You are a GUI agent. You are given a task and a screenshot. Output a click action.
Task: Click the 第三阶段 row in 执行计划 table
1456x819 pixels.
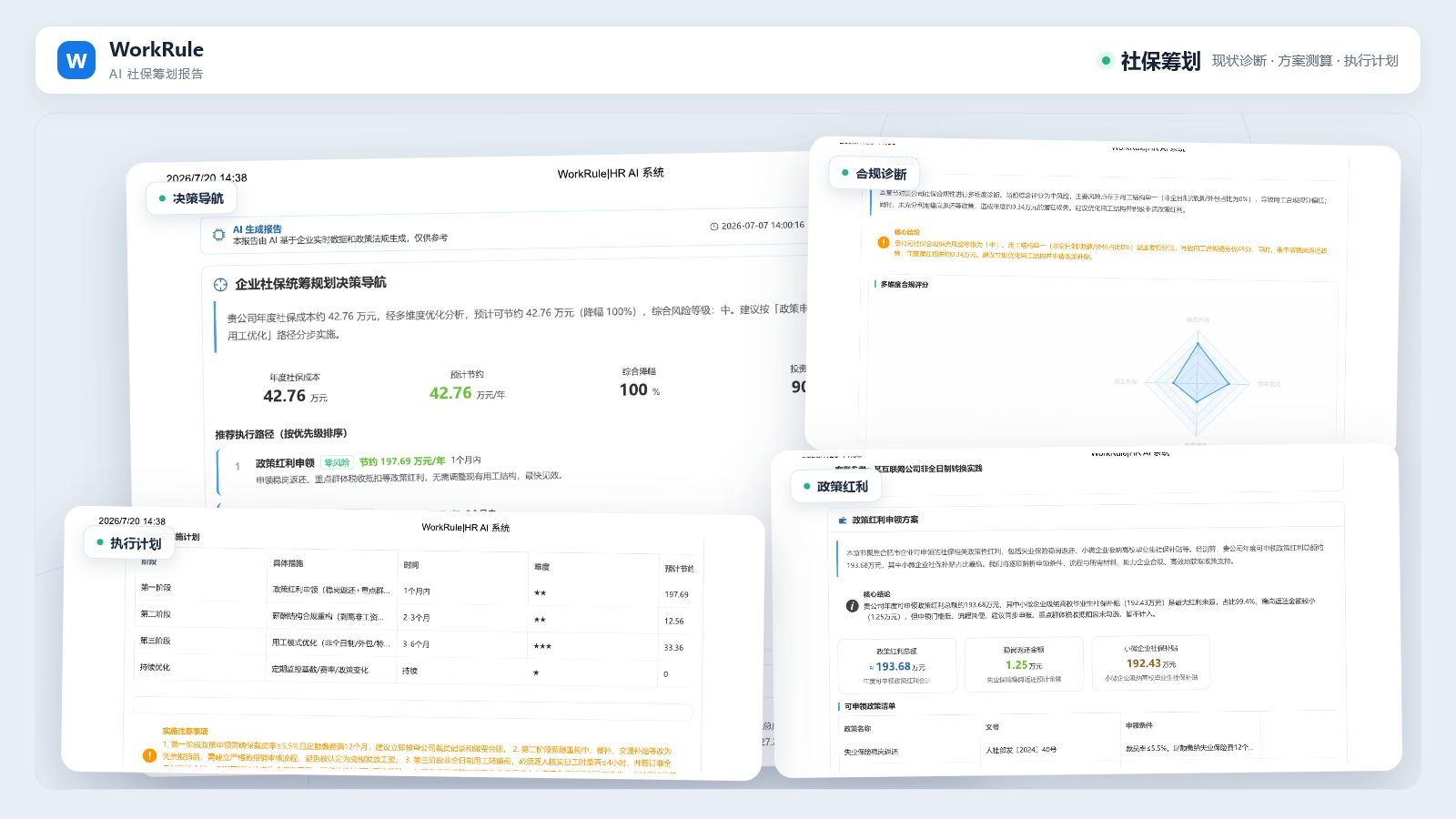(414, 643)
